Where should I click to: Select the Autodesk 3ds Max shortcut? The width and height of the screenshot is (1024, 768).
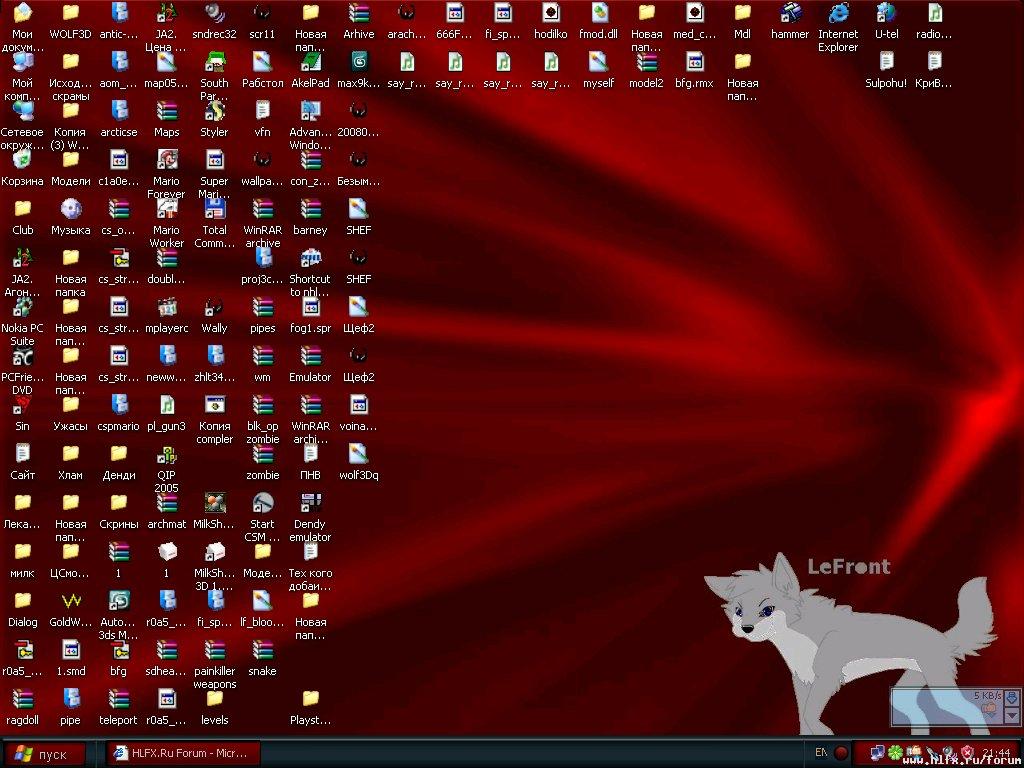[x=118, y=601]
